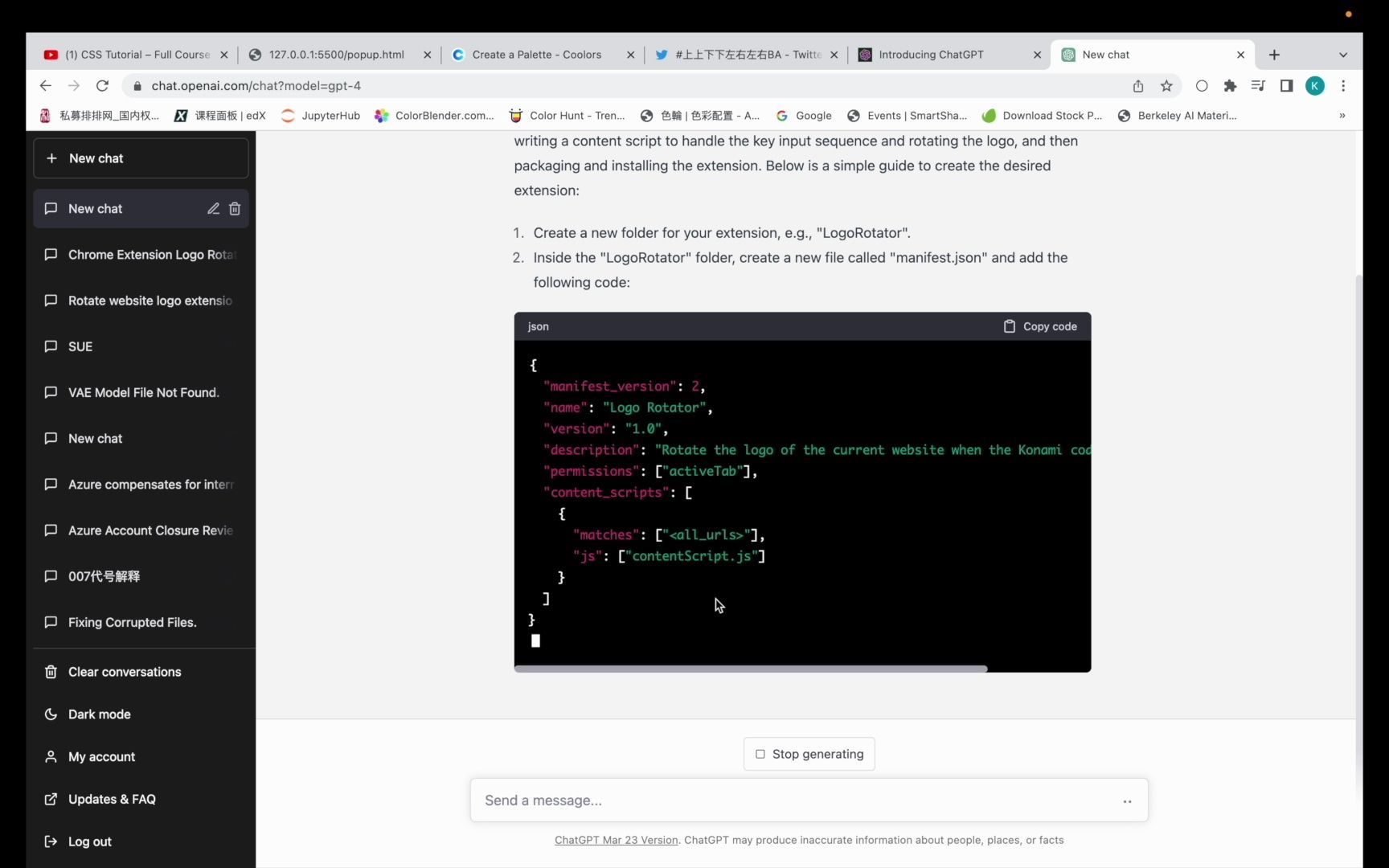The image size is (1389, 868).
Task: Open My account settings
Action: (x=141, y=757)
